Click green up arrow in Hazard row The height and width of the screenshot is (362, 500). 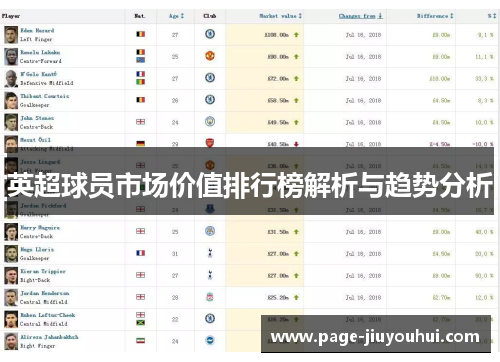tap(296, 35)
